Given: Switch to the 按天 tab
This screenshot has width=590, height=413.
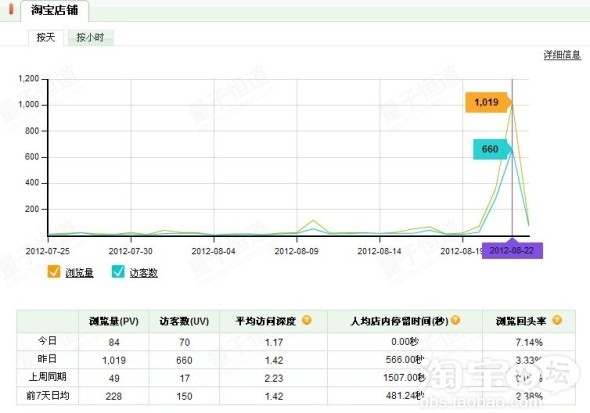Looking at the screenshot, I should click(x=46, y=37).
